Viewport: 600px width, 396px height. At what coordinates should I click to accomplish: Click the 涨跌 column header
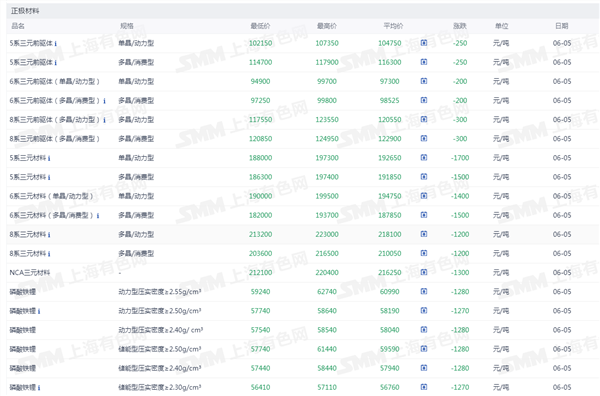pyautogui.click(x=460, y=26)
